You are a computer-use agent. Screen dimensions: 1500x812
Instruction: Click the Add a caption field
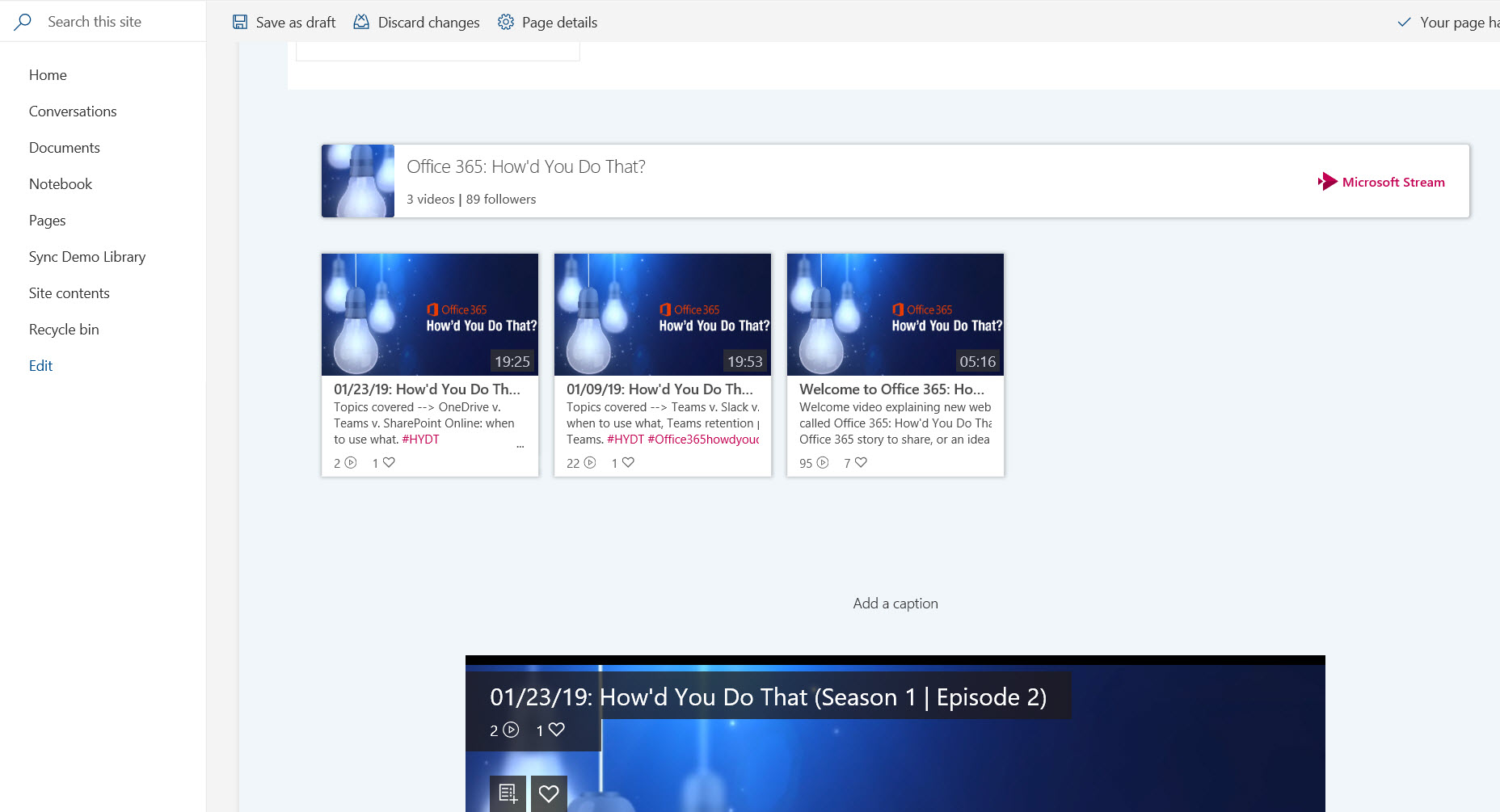tap(895, 603)
